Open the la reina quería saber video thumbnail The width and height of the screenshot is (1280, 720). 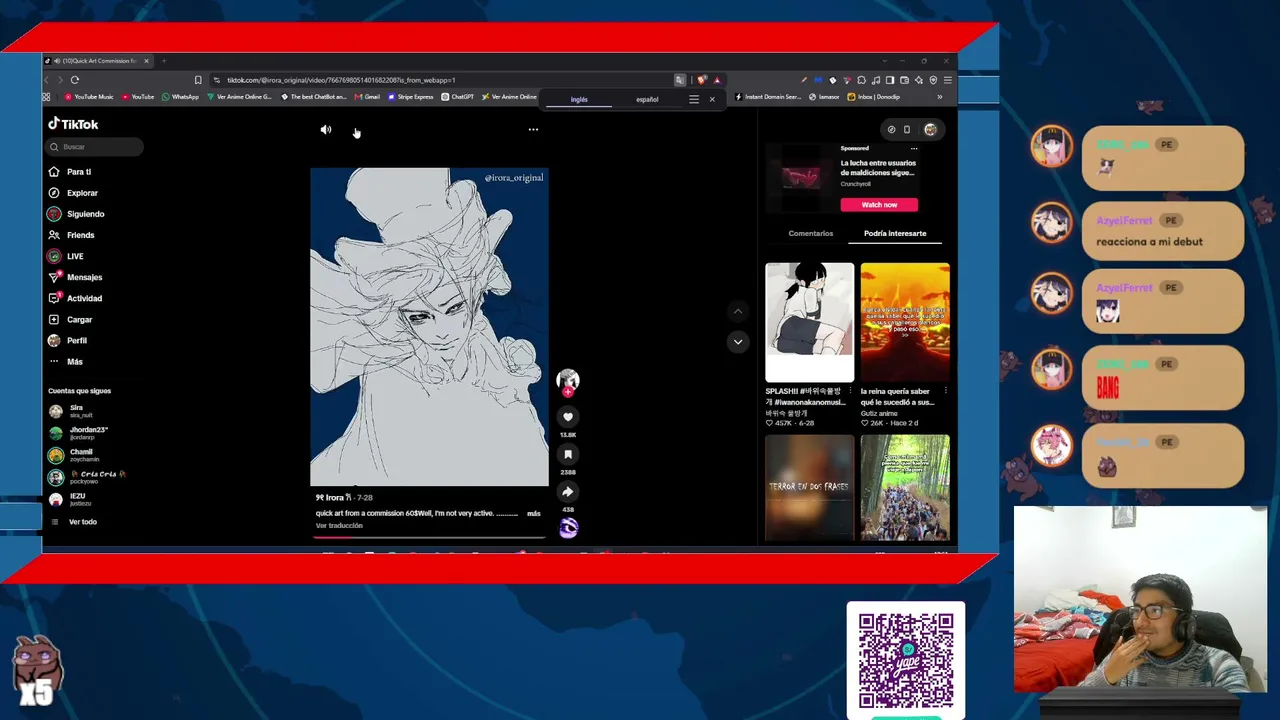click(905, 322)
